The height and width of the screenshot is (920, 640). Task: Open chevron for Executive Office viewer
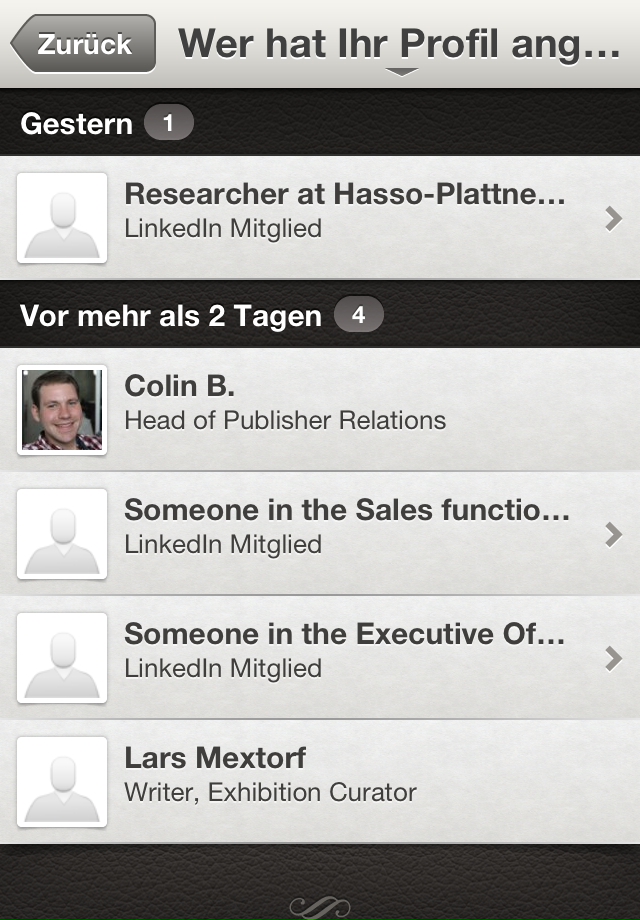(613, 658)
